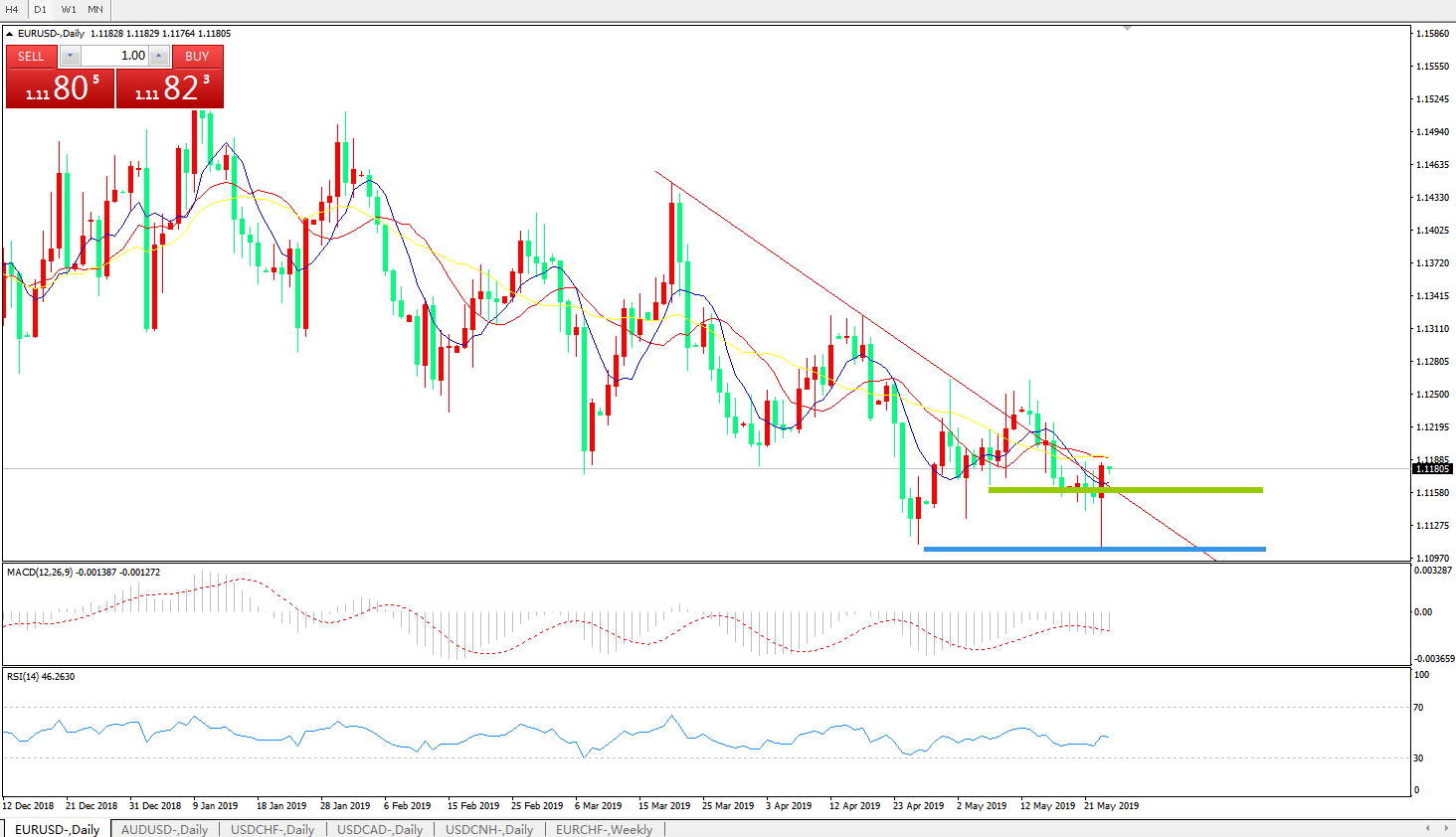1456x837 pixels.
Task: Switch to EURCHF Weekly chart tab
Action: pos(604,829)
